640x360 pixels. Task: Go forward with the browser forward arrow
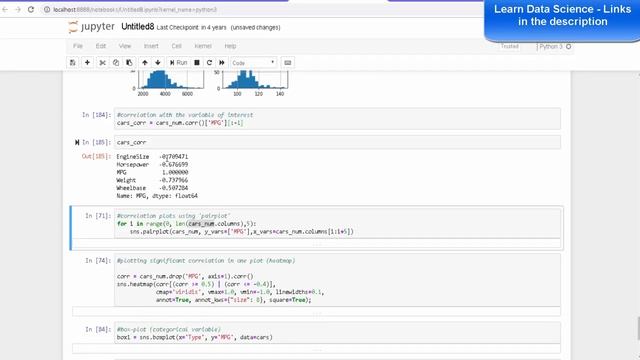pyautogui.click(x=18, y=9)
